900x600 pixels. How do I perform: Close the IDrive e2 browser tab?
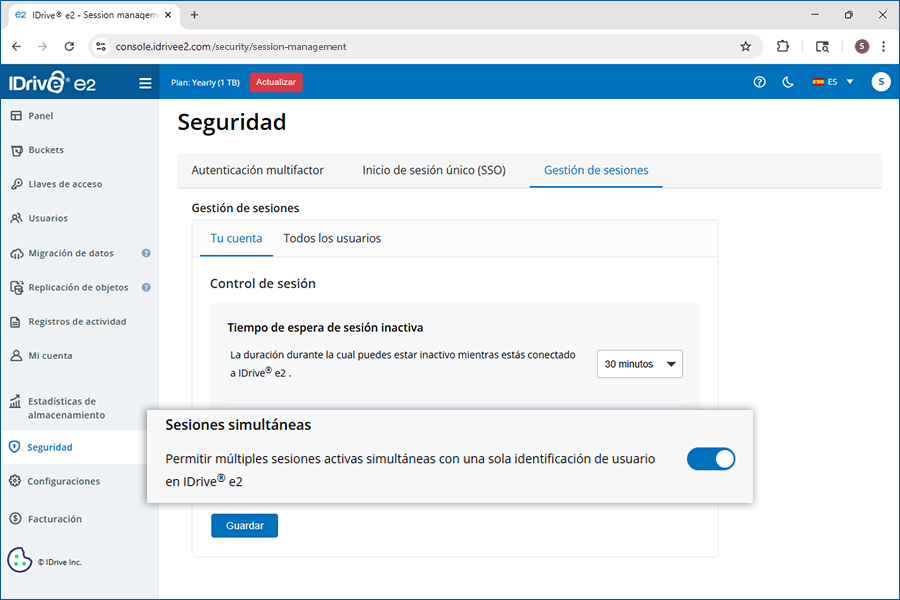coord(168,15)
